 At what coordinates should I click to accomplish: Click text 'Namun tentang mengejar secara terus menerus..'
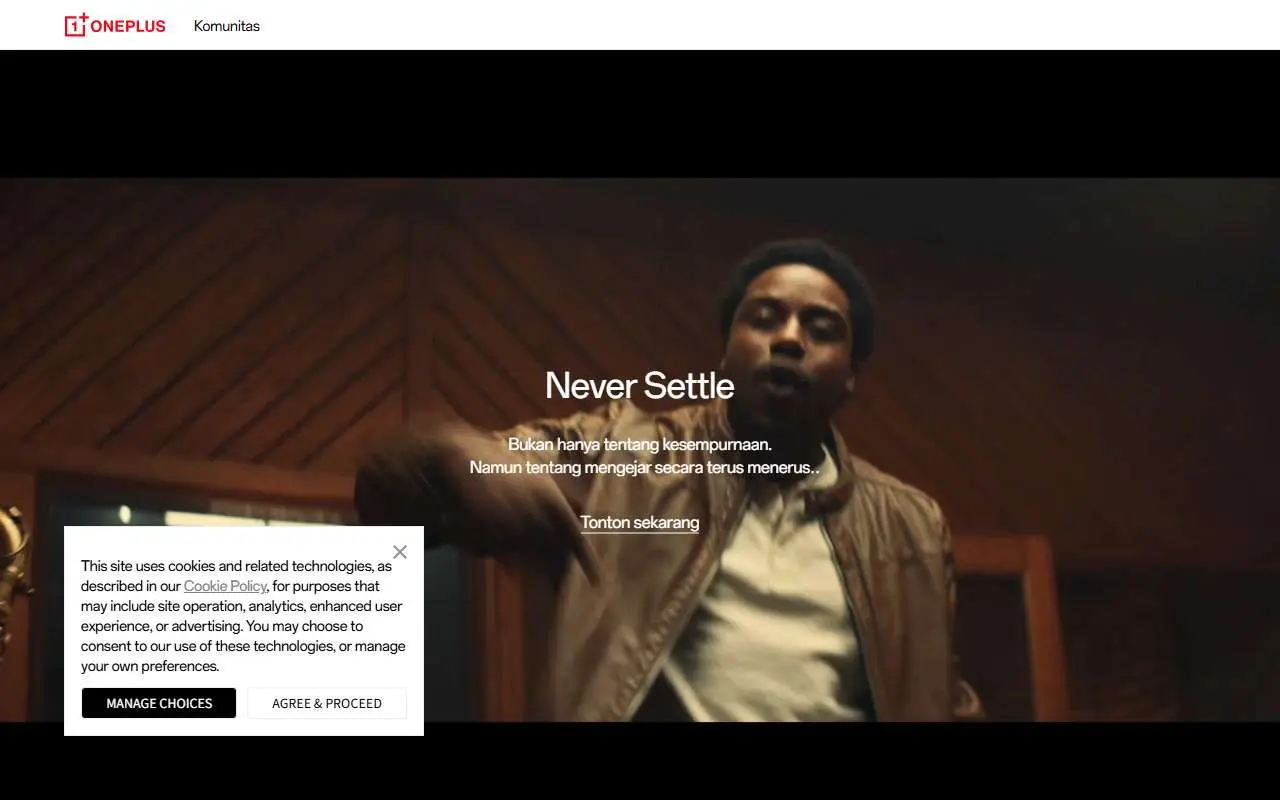(x=645, y=467)
